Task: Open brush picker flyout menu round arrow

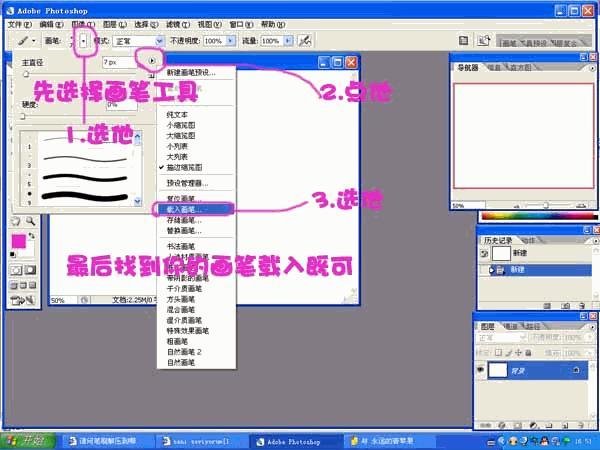Action: pyautogui.click(x=152, y=60)
